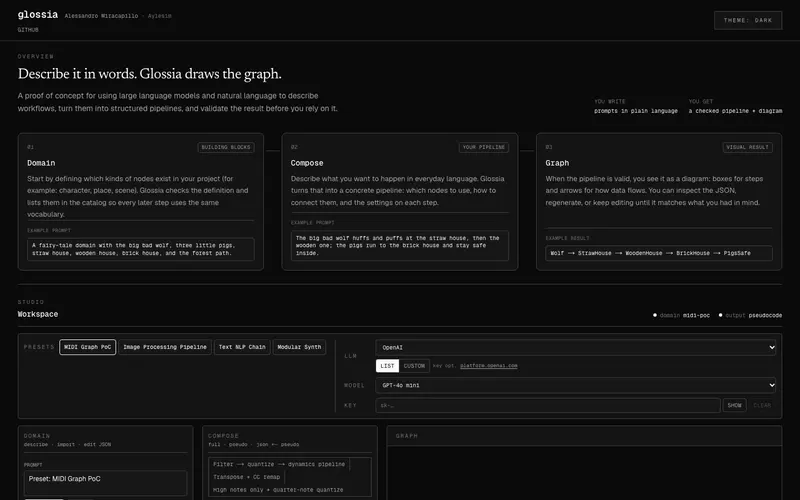Pick the Modular Synth preset
Viewport: 800px width, 500px height.
point(299,347)
